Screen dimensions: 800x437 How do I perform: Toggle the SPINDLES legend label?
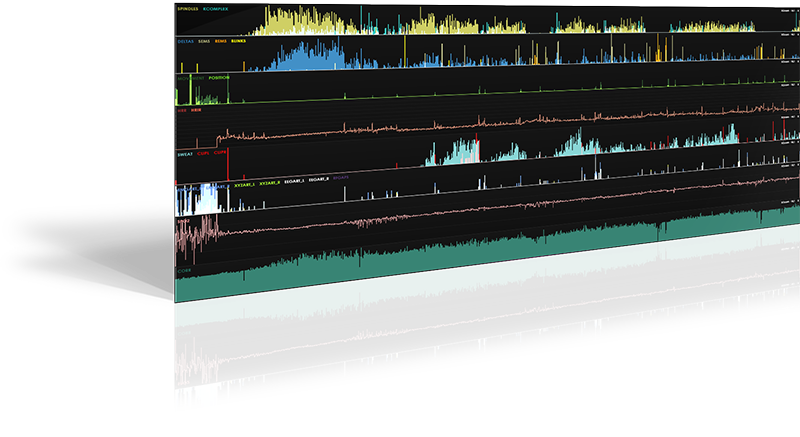pos(187,9)
